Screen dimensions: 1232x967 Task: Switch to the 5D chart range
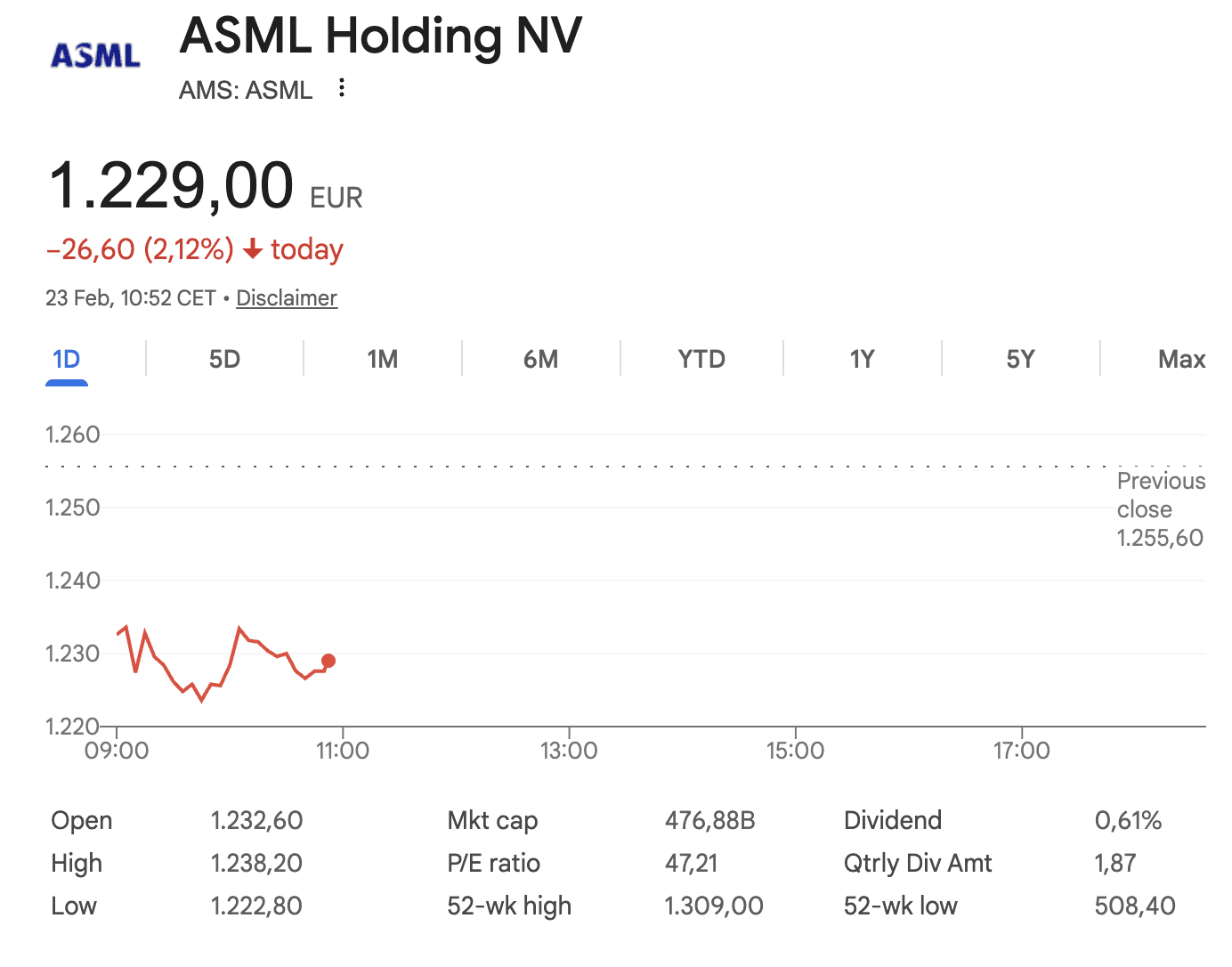coord(224,360)
